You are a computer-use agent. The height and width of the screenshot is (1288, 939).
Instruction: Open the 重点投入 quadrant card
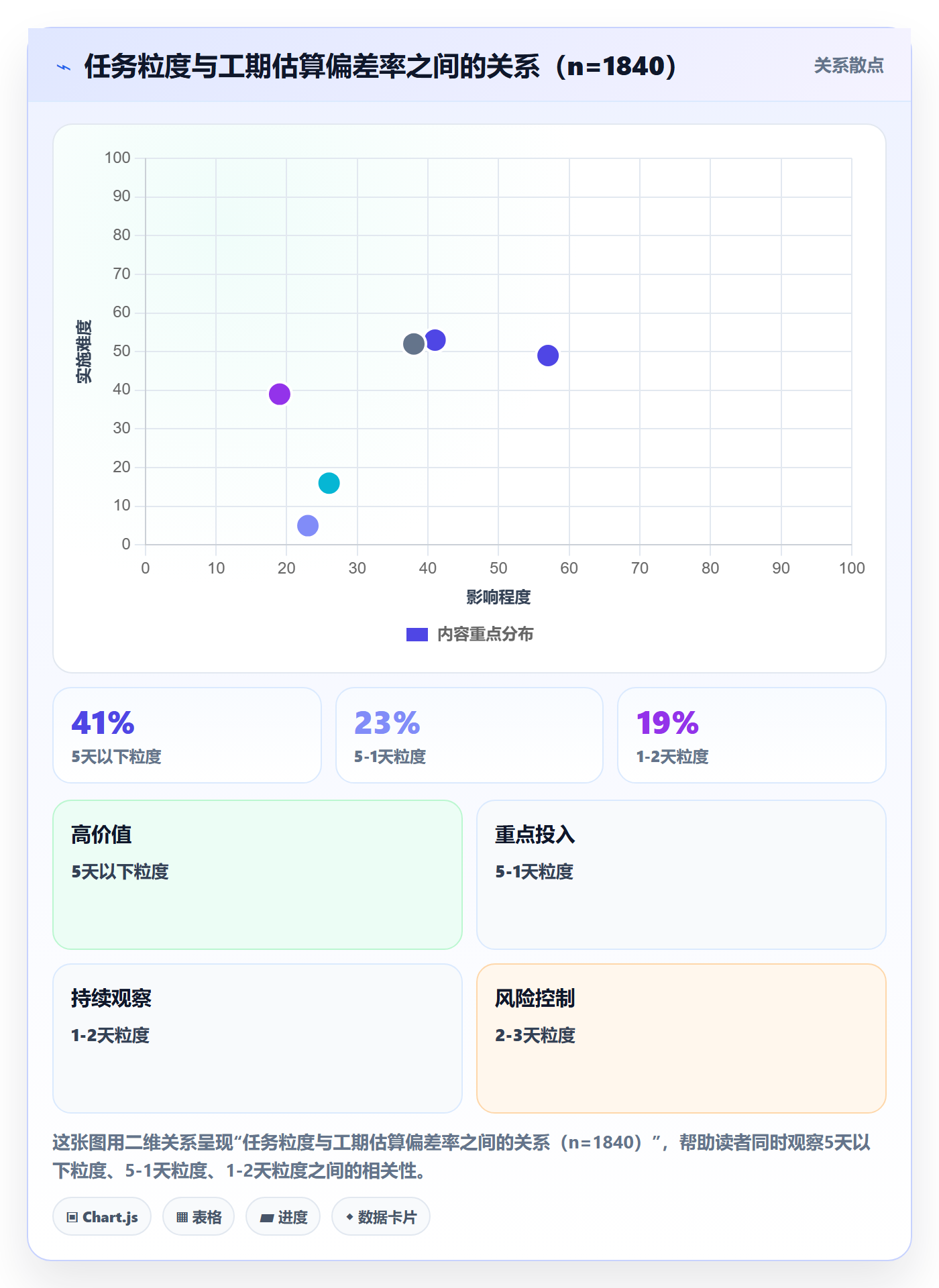click(x=681, y=875)
